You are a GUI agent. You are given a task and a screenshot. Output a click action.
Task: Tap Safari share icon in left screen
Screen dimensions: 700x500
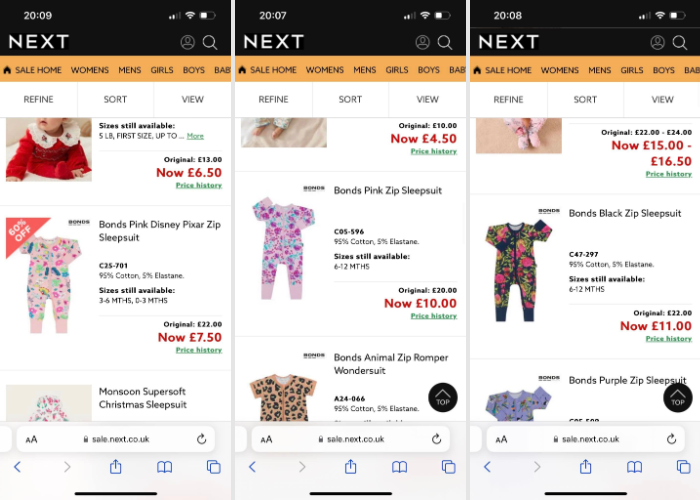[116, 467]
